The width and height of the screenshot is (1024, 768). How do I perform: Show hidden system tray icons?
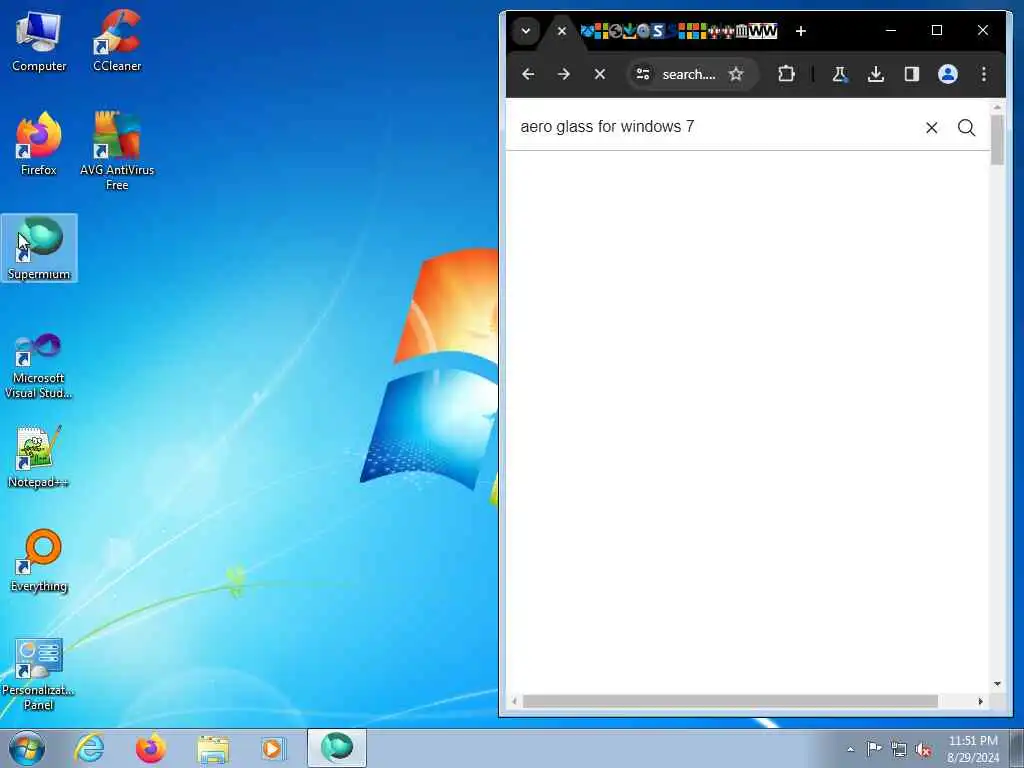tap(850, 749)
